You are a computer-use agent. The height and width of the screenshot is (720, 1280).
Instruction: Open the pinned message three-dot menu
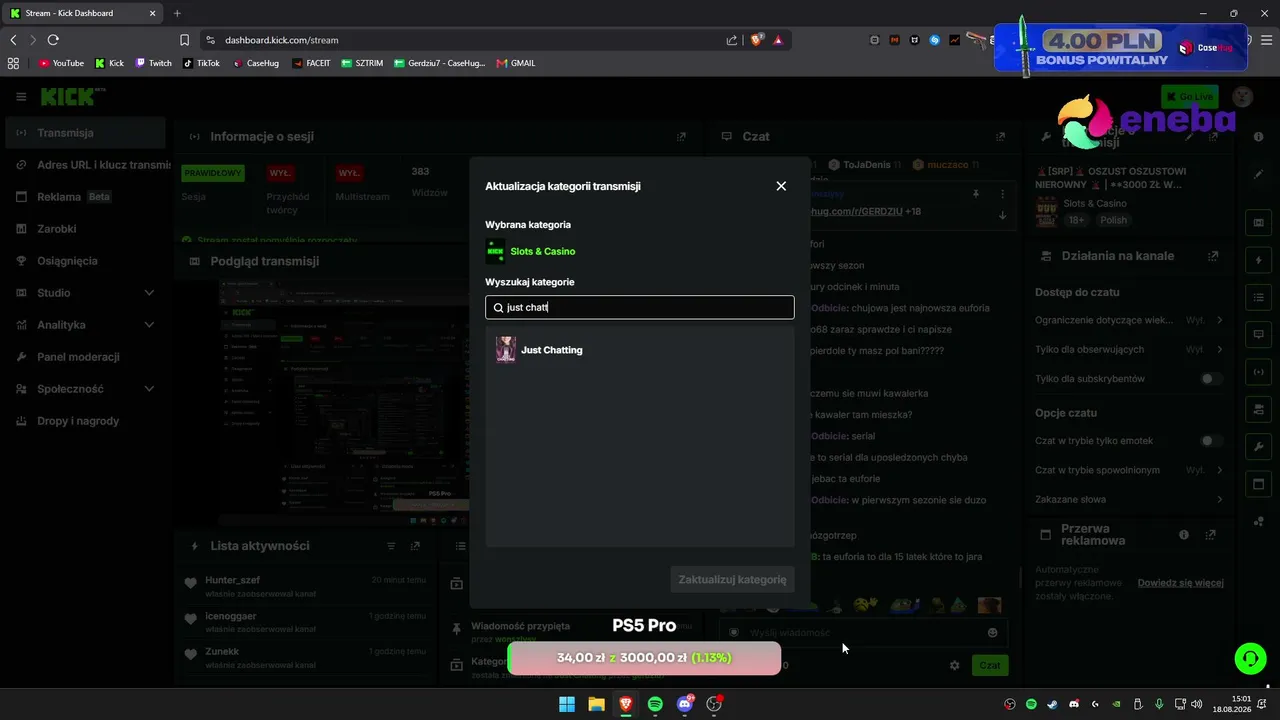point(1002,194)
